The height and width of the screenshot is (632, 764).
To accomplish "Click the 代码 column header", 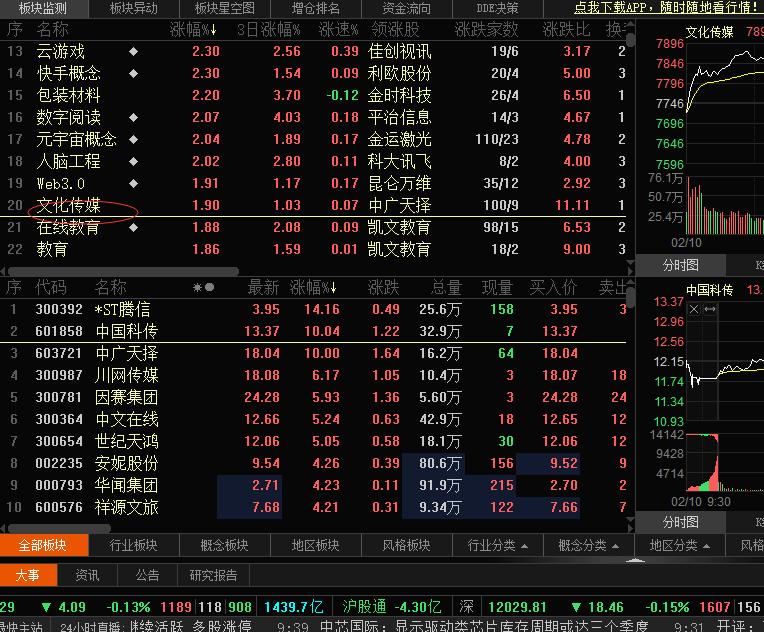I will pos(51,288).
